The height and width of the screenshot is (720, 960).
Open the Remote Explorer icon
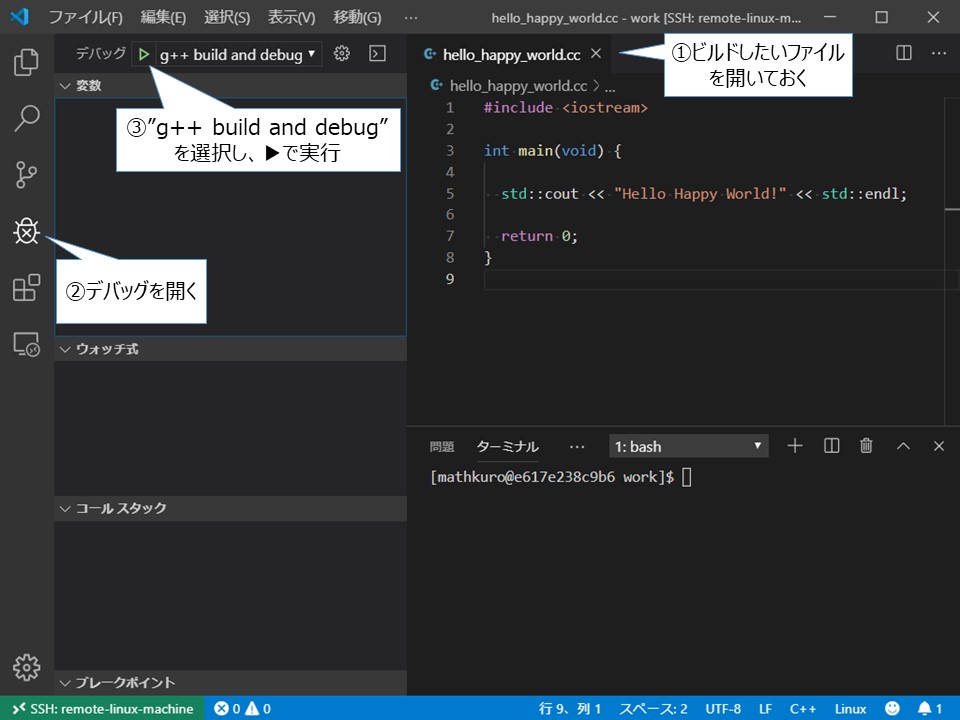(x=26, y=344)
